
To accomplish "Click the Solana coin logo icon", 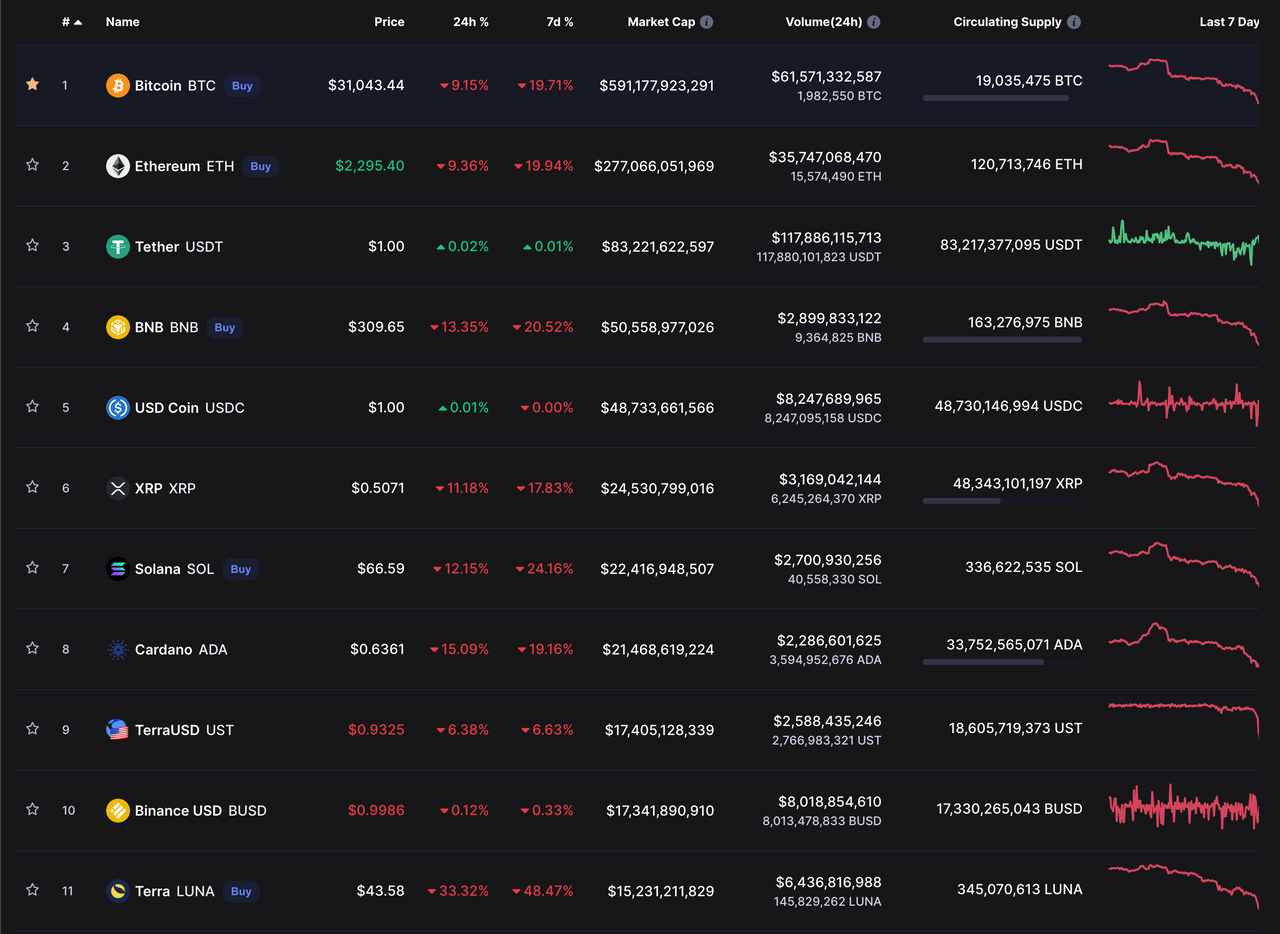I will click(118, 569).
